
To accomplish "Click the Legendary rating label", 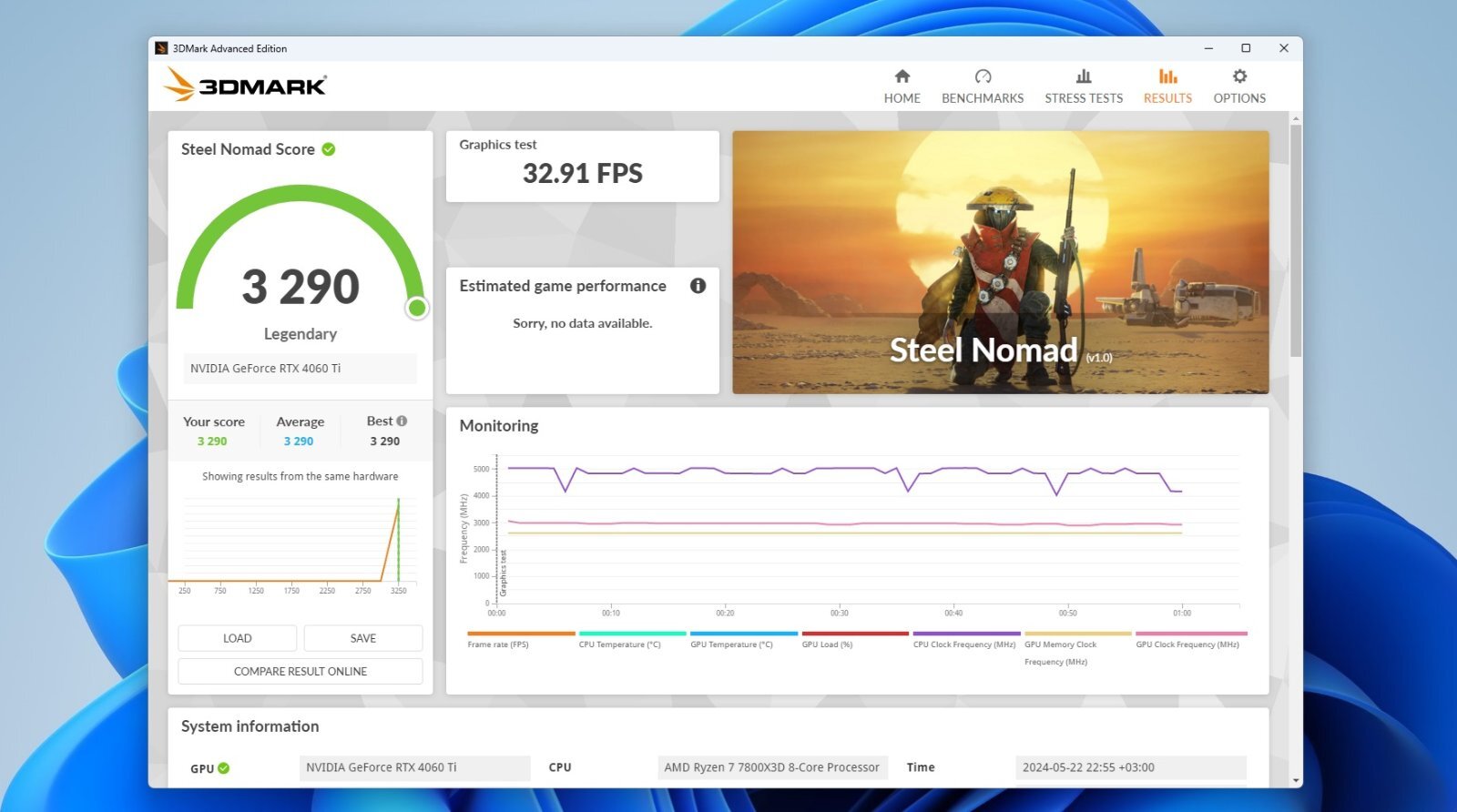I will coord(301,334).
